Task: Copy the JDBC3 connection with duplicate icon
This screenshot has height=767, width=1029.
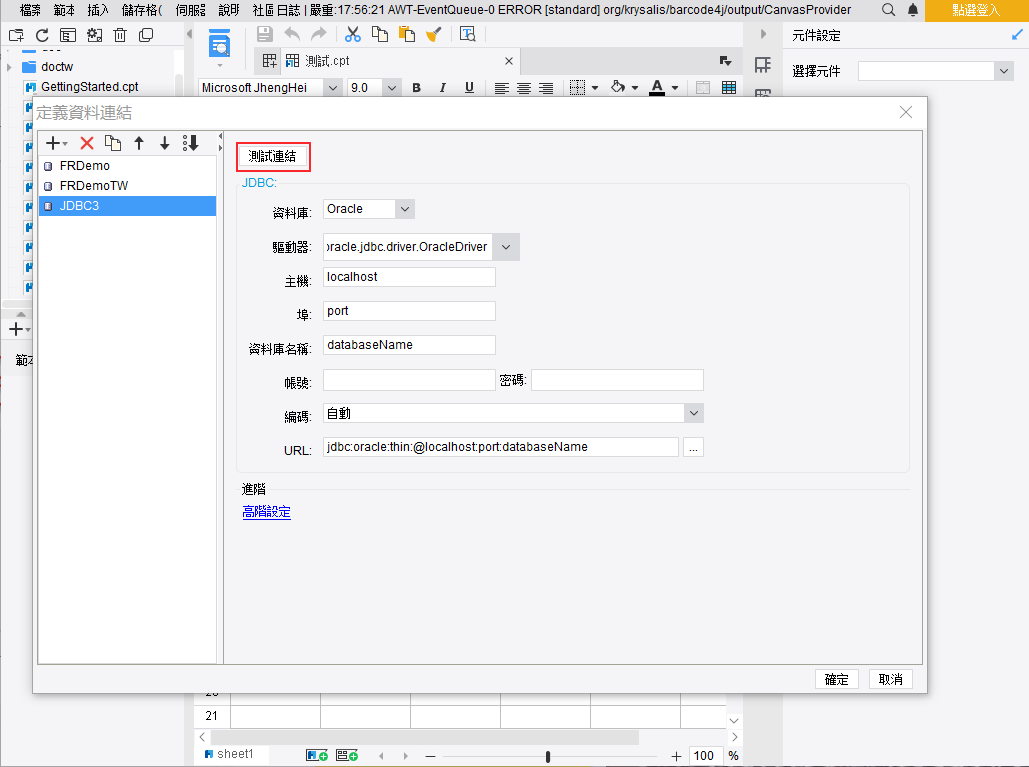Action: click(113, 143)
